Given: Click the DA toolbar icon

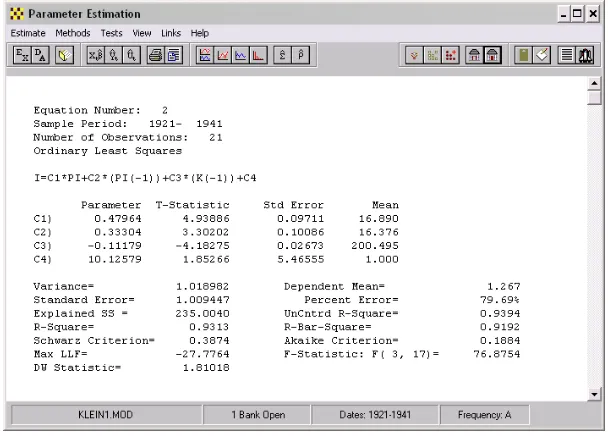Looking at the screenshot, I should (x=40, y=55).
